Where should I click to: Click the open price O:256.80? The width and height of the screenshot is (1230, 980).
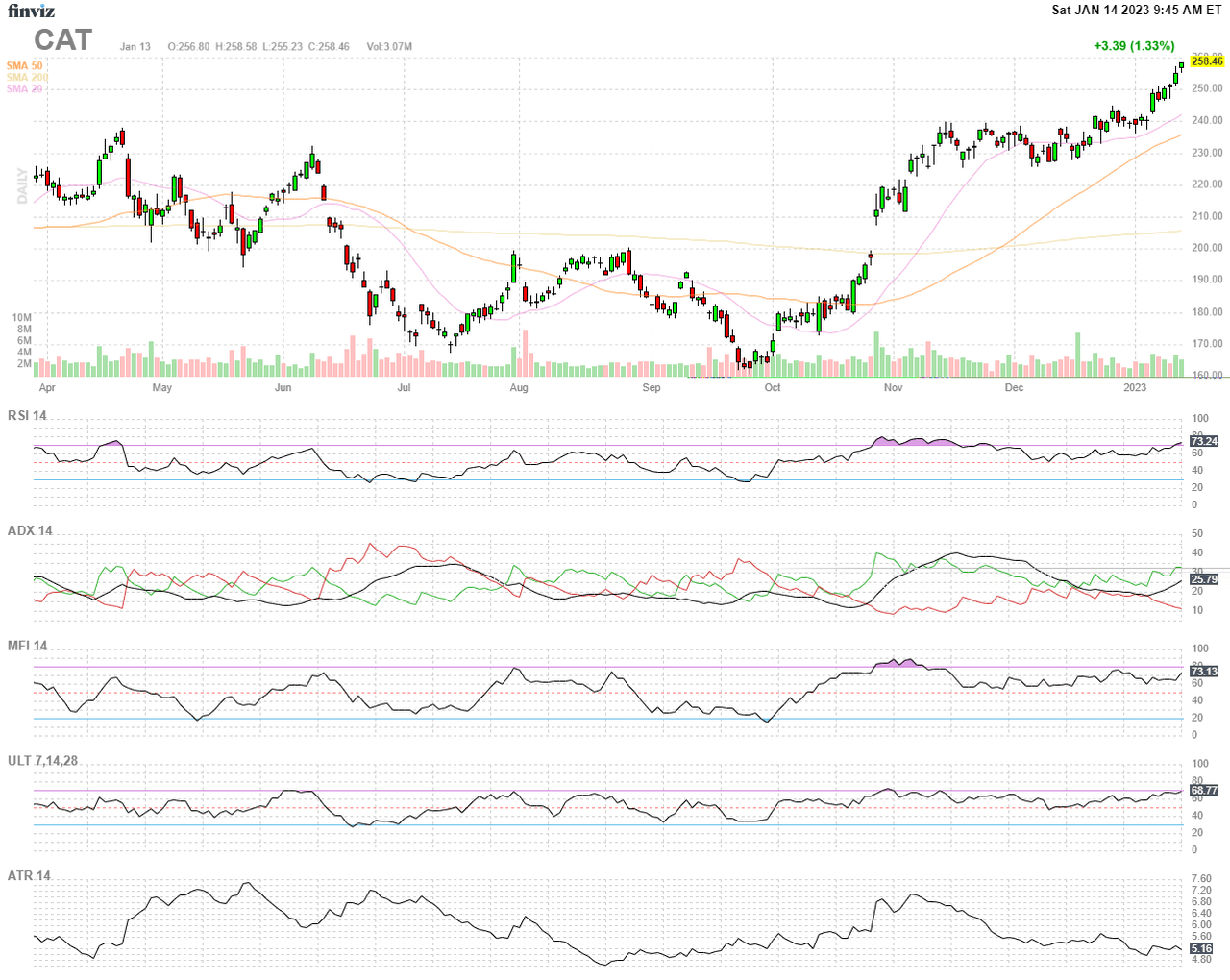point(188,46)
